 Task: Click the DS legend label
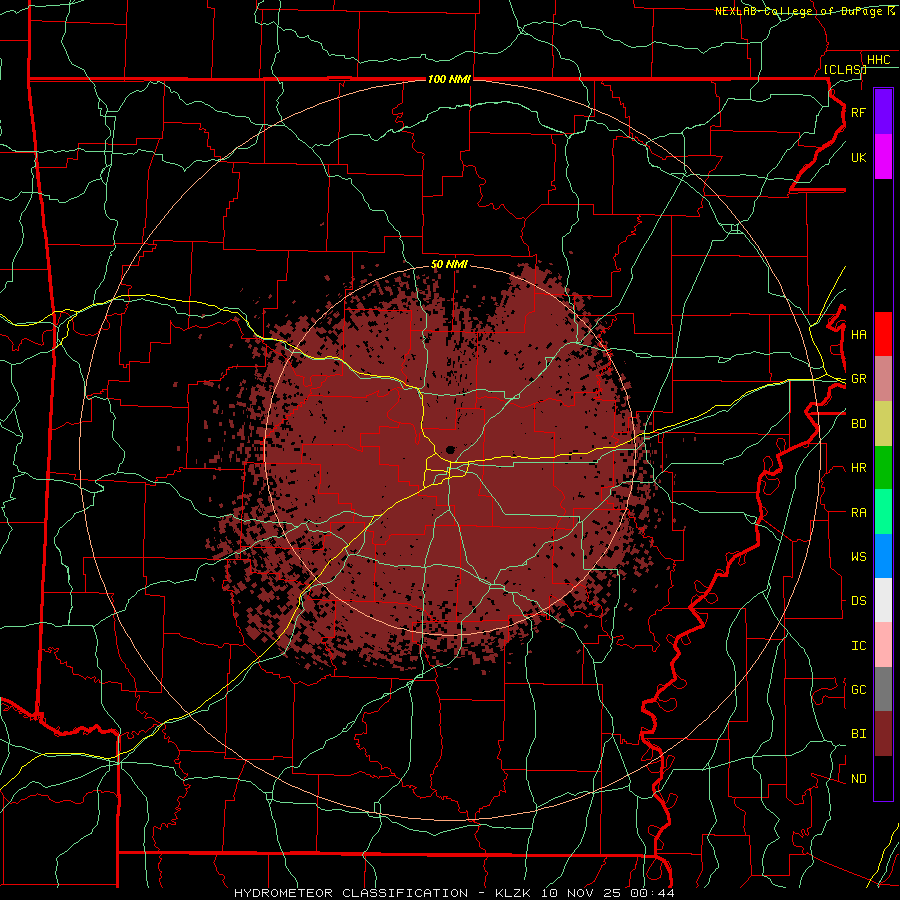pyautogui.click(x=858, y=601)
